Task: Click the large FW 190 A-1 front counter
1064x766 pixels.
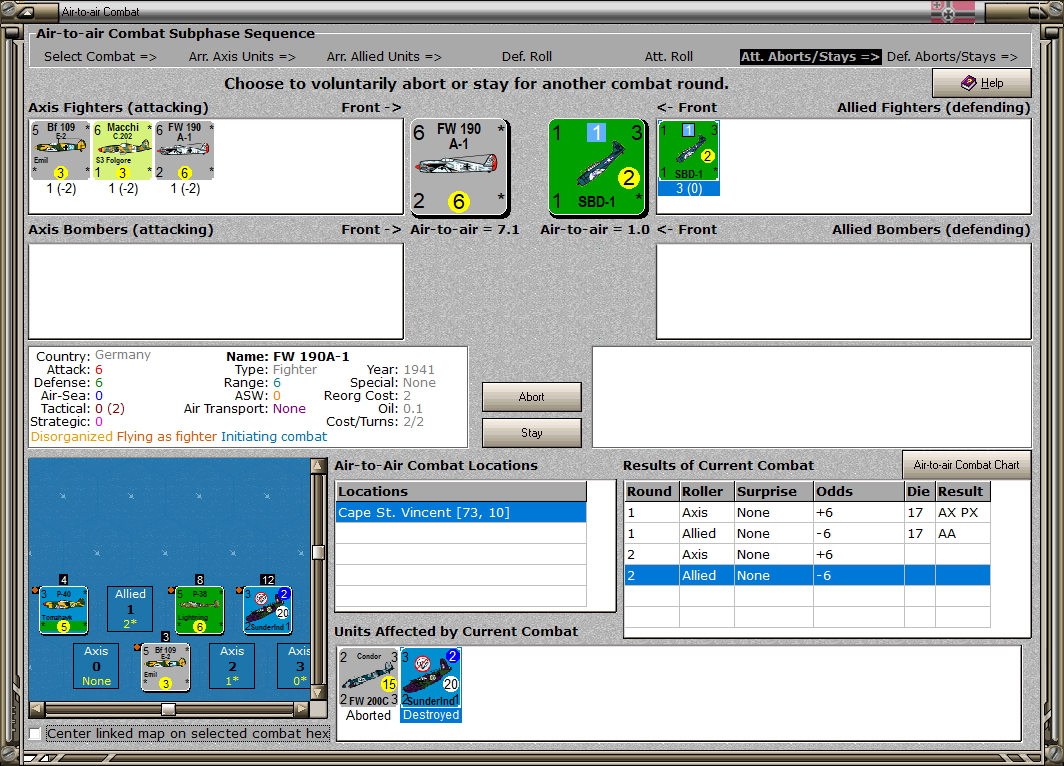Action: click(459, 167)
